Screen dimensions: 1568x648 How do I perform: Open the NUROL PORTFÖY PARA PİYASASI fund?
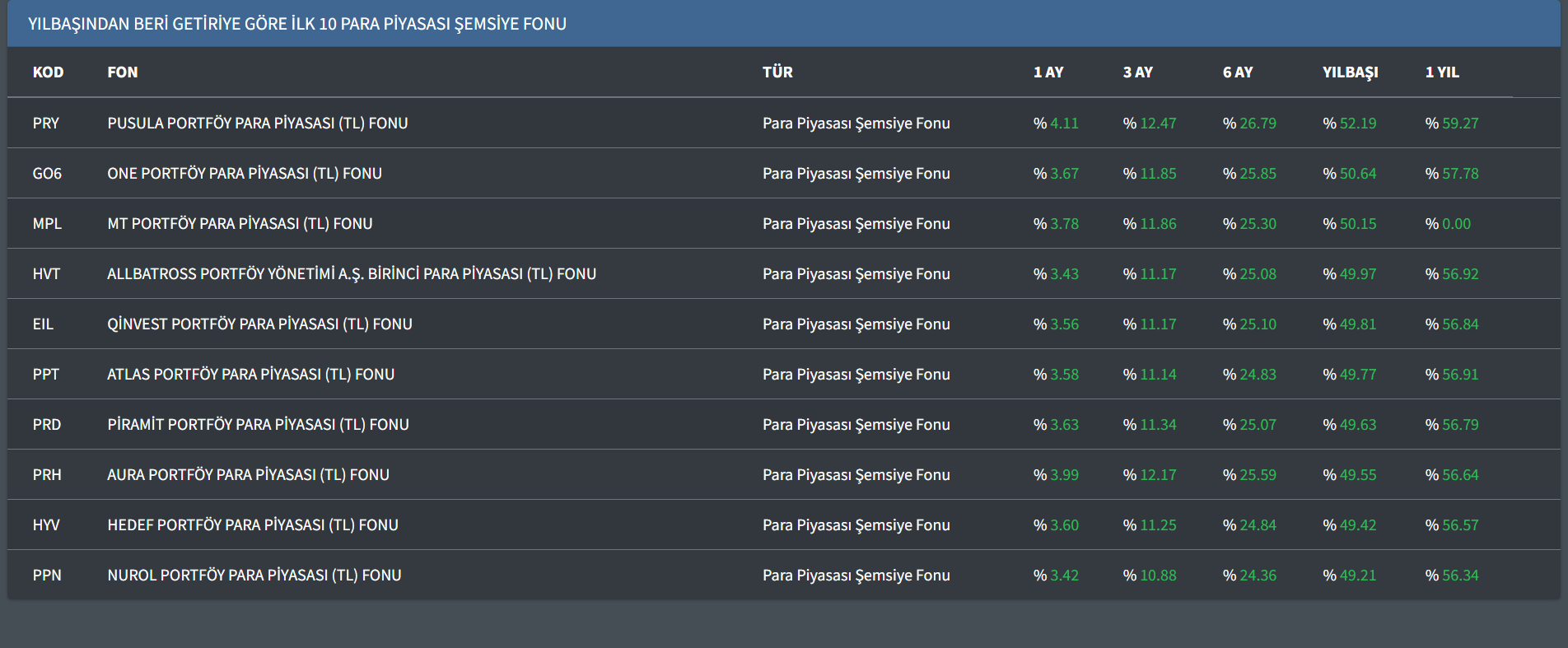[x=254, y=576]
